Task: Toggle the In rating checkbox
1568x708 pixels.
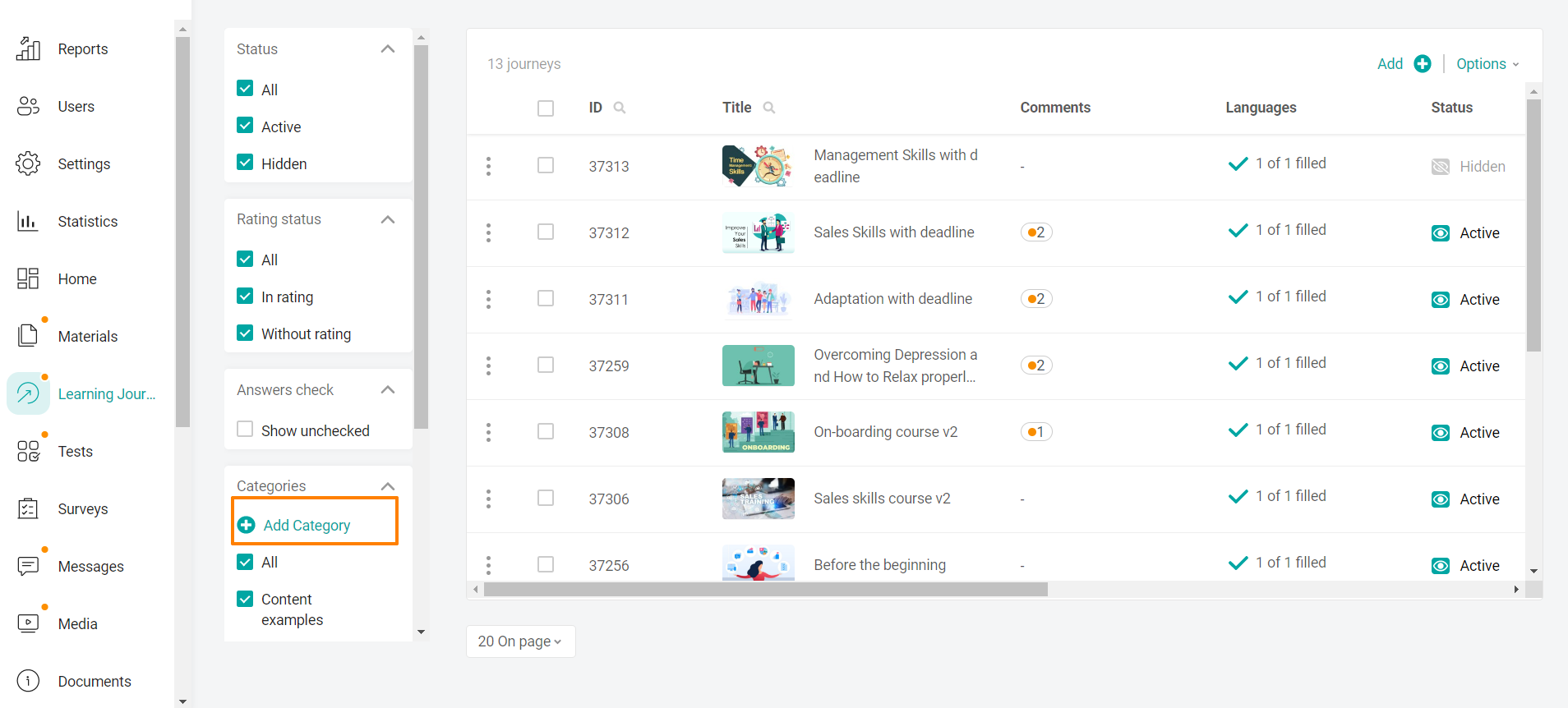Action: [245, 296]
